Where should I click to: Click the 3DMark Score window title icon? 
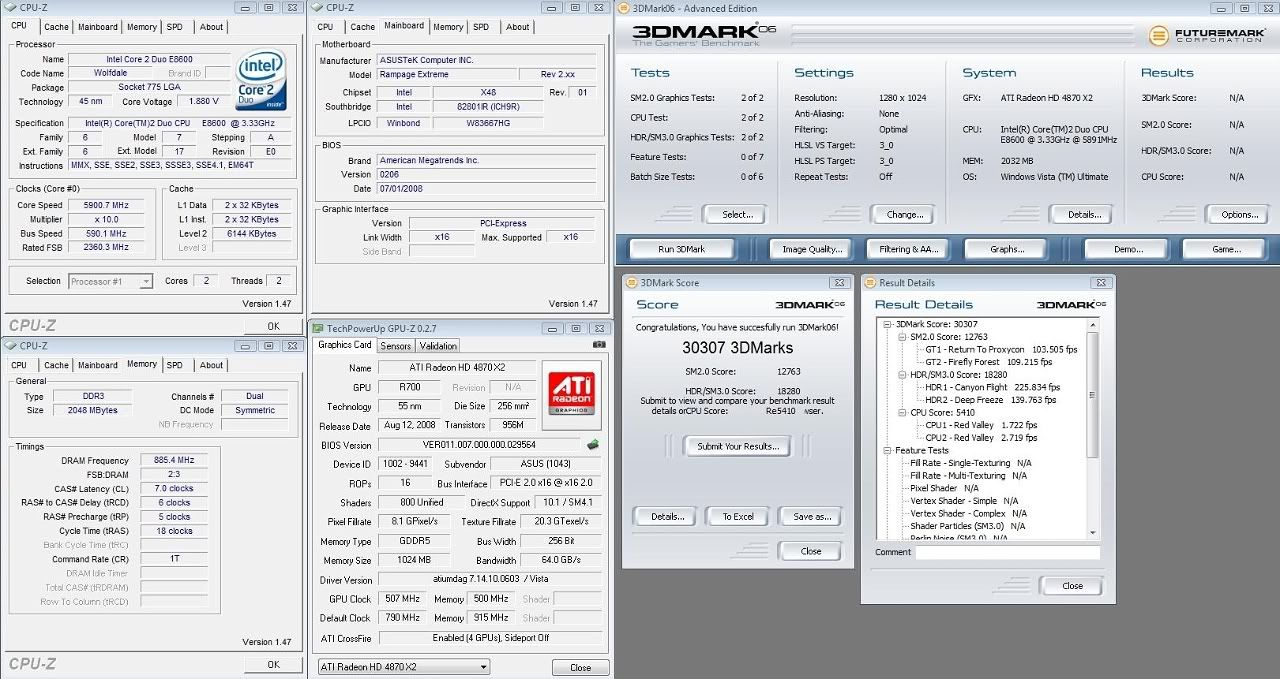631,283
